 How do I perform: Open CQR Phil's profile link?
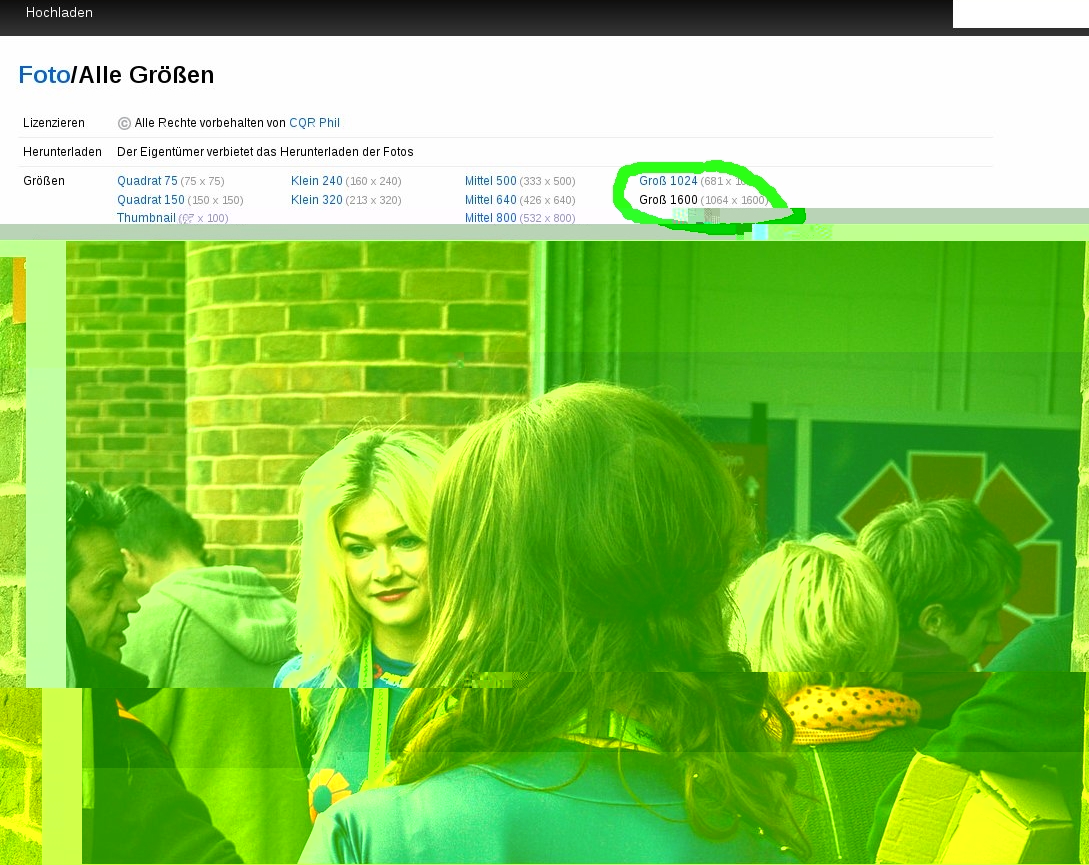314,123
